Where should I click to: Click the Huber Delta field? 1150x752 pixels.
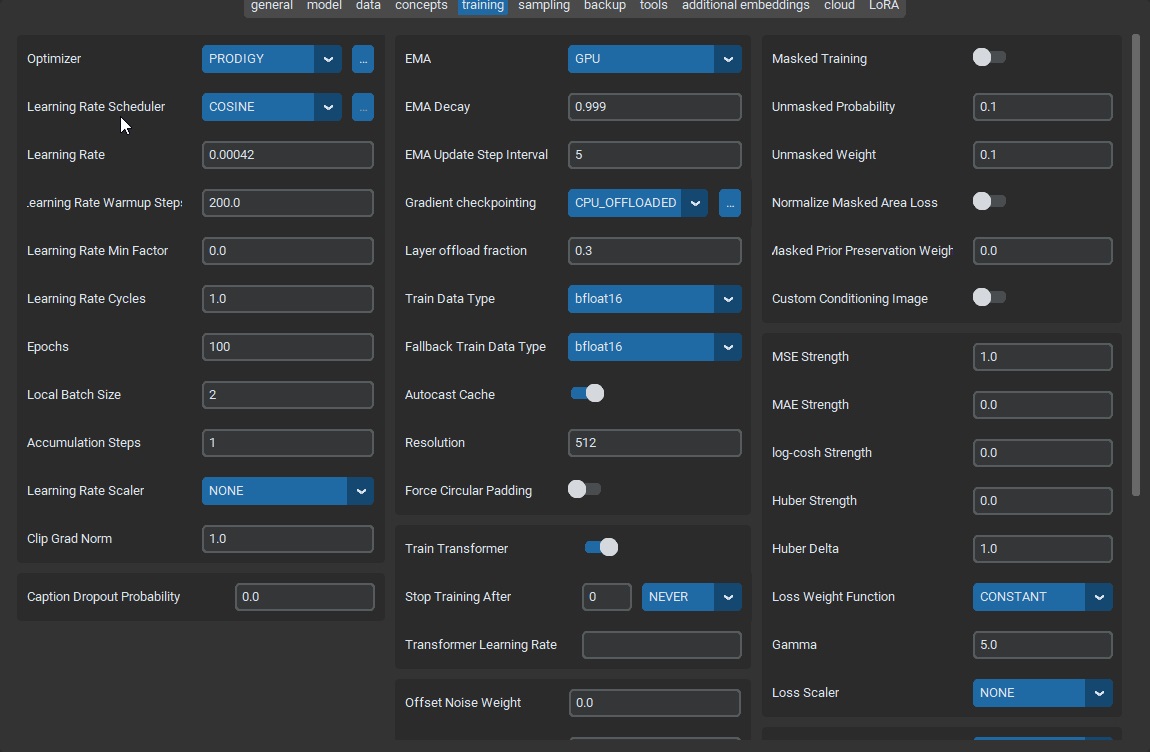pos(1042,549)
